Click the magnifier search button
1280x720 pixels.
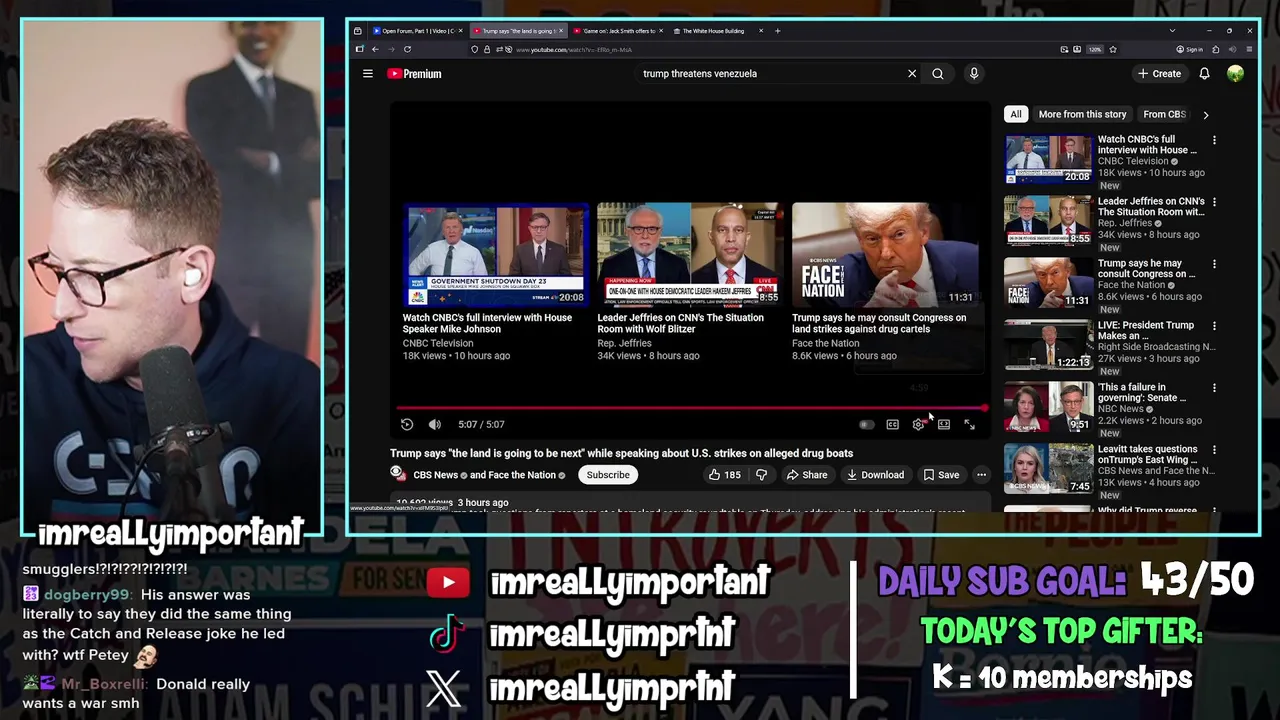pos(938,73)
